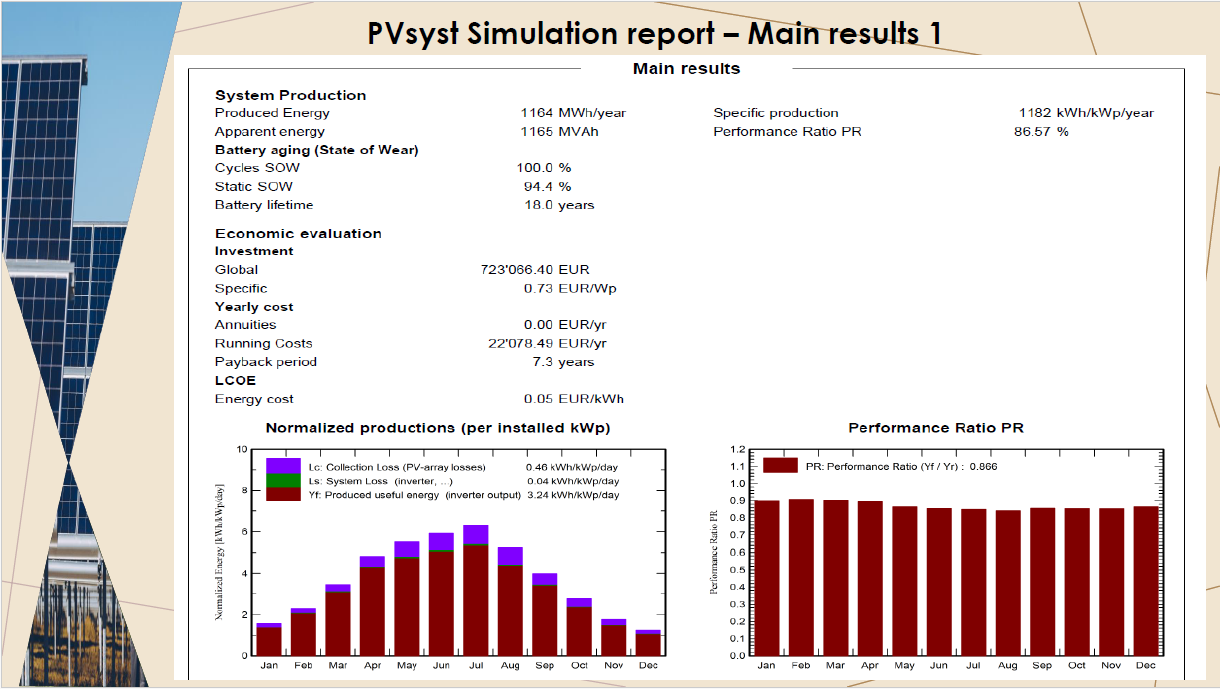Viewport: 1220px width, 689px height.
Task: Select the "Produced Energy" label
Action: coord(271,113)
